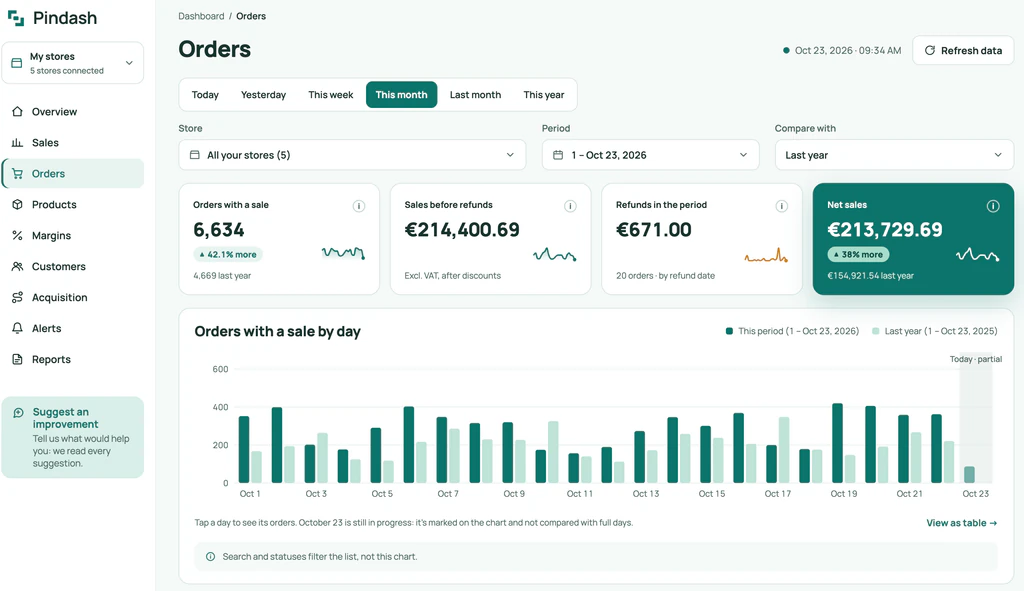Open the Compare with Last year dropdown
The image size is (1024, 591).
[x=894, y=155]
